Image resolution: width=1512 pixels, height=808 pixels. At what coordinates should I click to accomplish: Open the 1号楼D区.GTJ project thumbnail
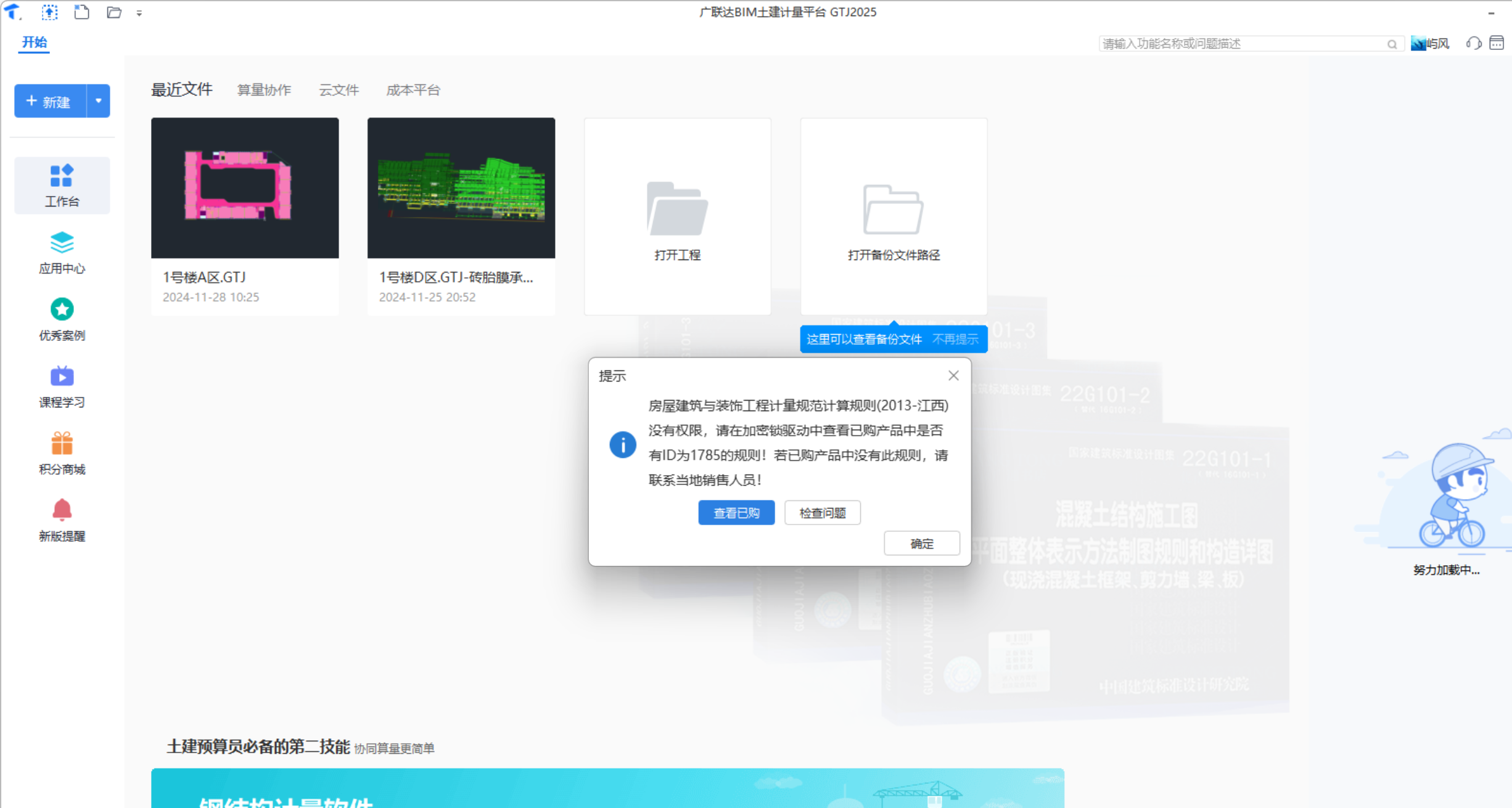(x=461, y=188)
